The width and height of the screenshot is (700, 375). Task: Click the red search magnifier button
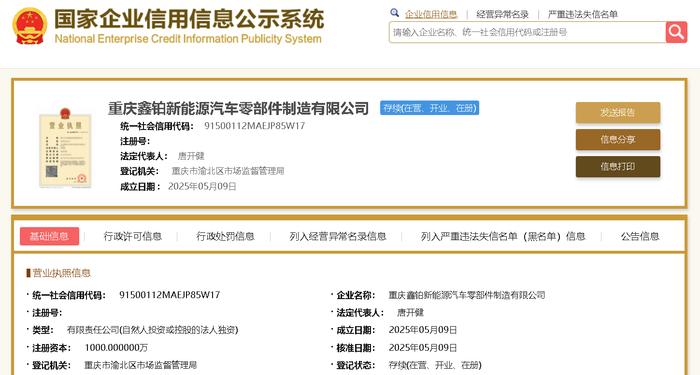[676, 32]
